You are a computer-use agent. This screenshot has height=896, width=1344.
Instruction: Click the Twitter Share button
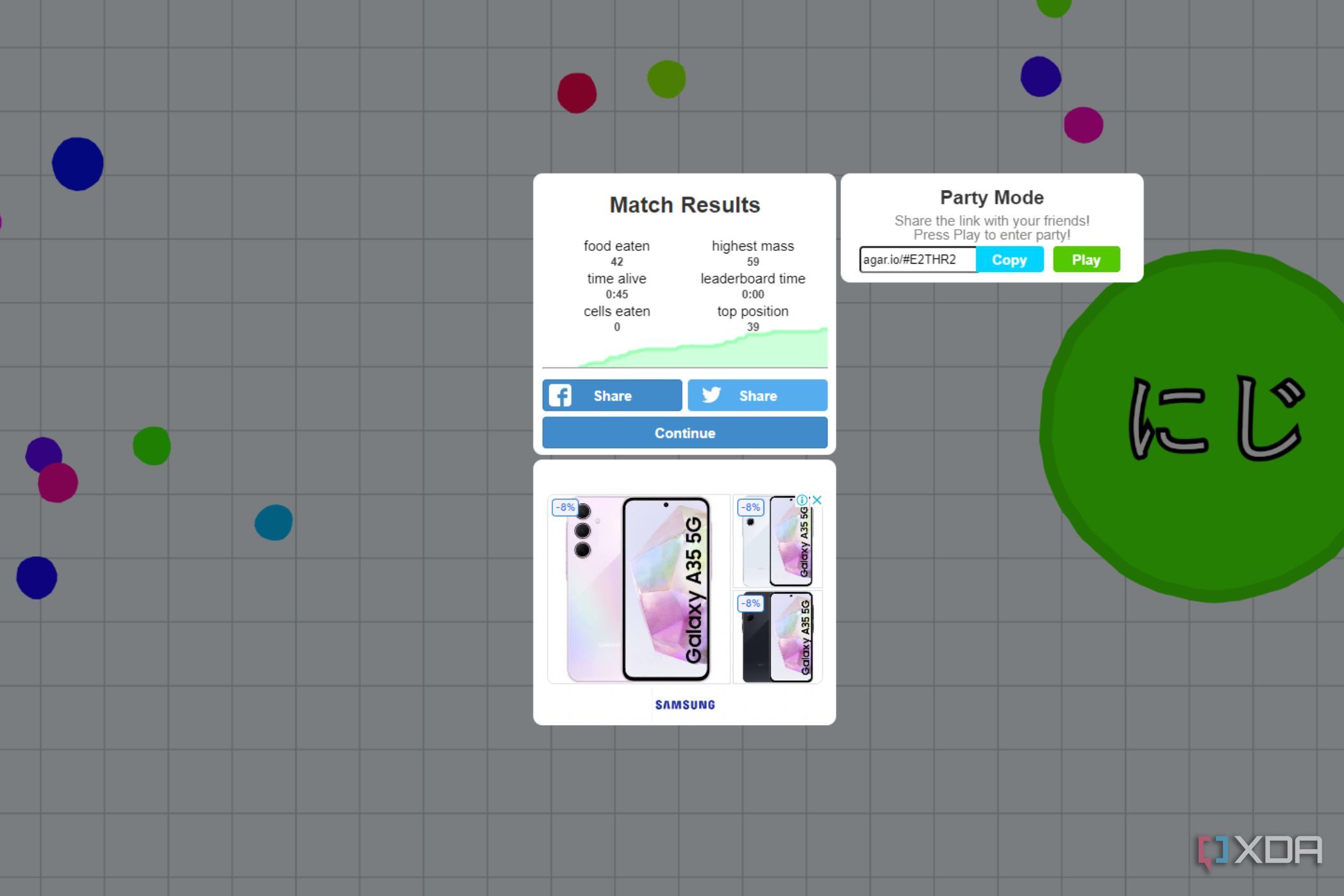click(757, 396)
